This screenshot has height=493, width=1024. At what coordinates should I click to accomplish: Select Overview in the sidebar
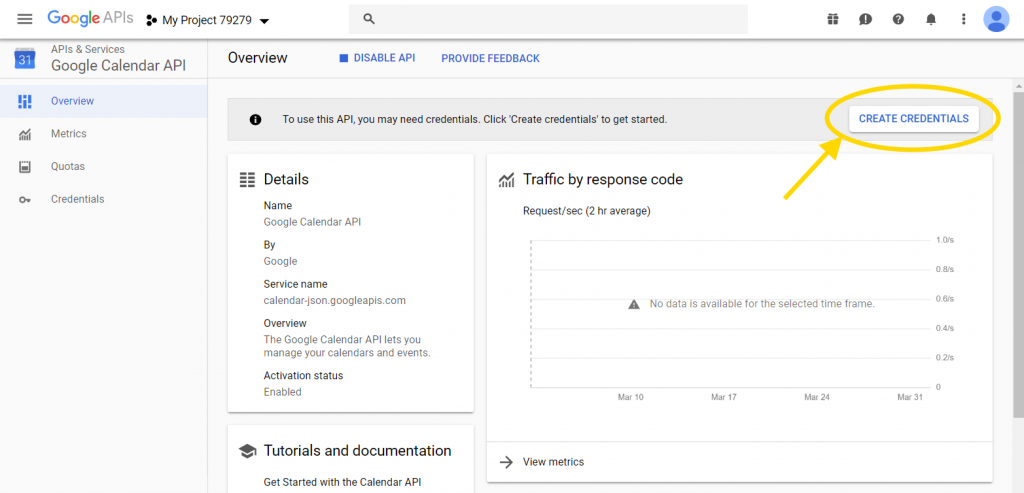(104, 101)
